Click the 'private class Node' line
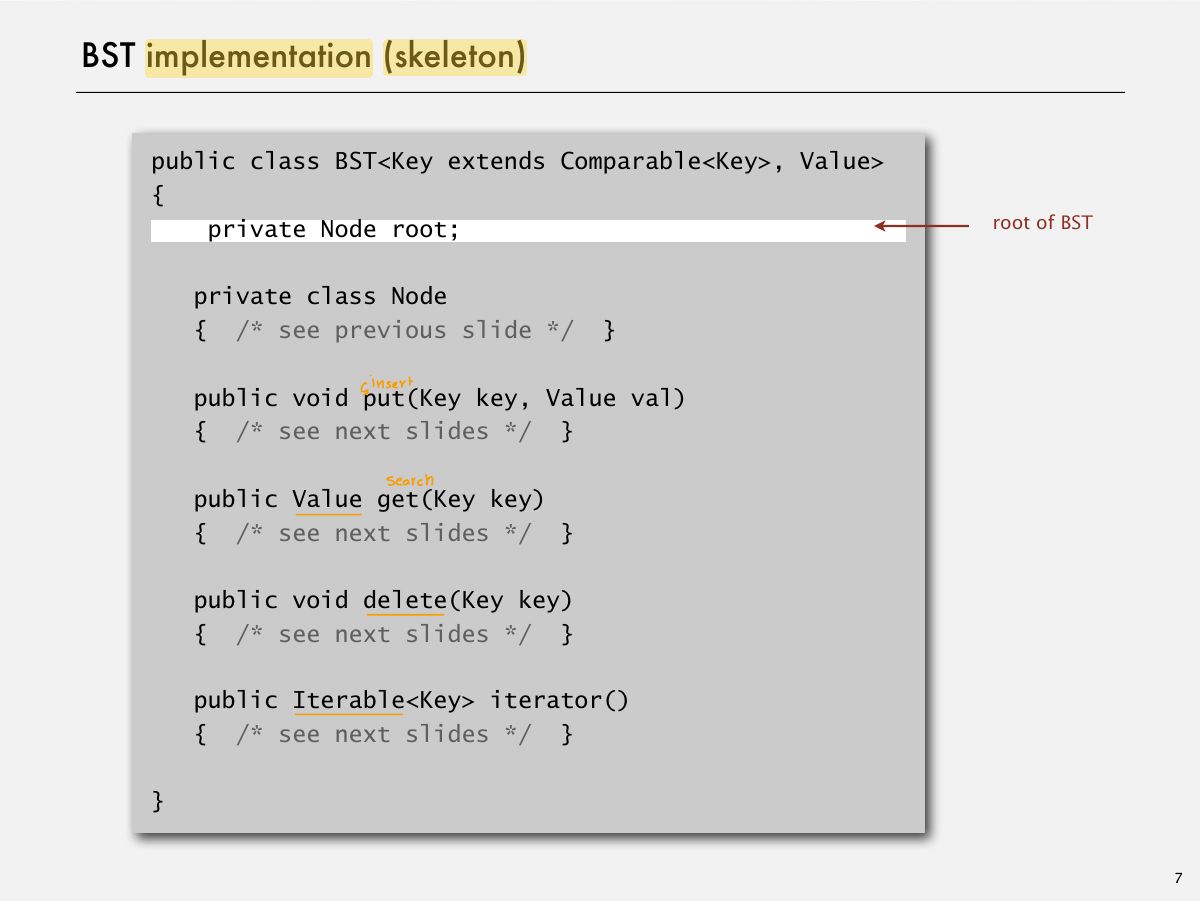The width and height of the screenshot is (1200, 901). [320, 297]
